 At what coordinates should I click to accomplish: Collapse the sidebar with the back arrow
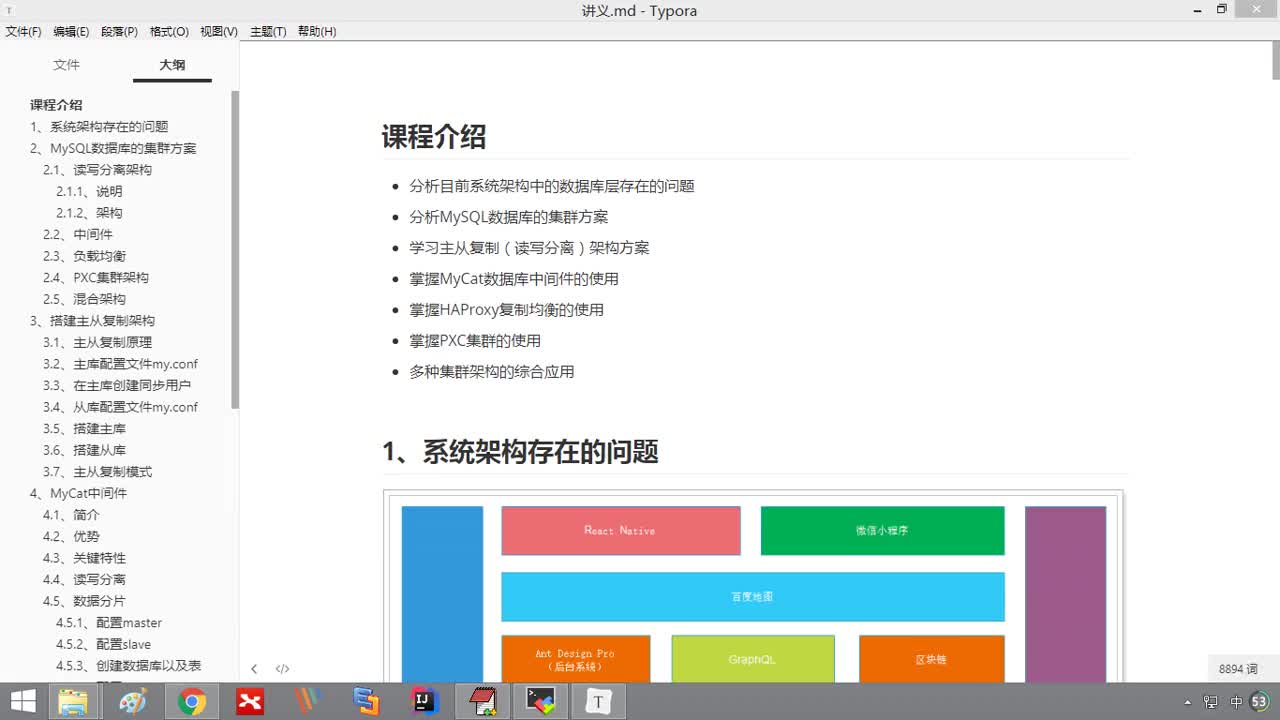point(254,669)
